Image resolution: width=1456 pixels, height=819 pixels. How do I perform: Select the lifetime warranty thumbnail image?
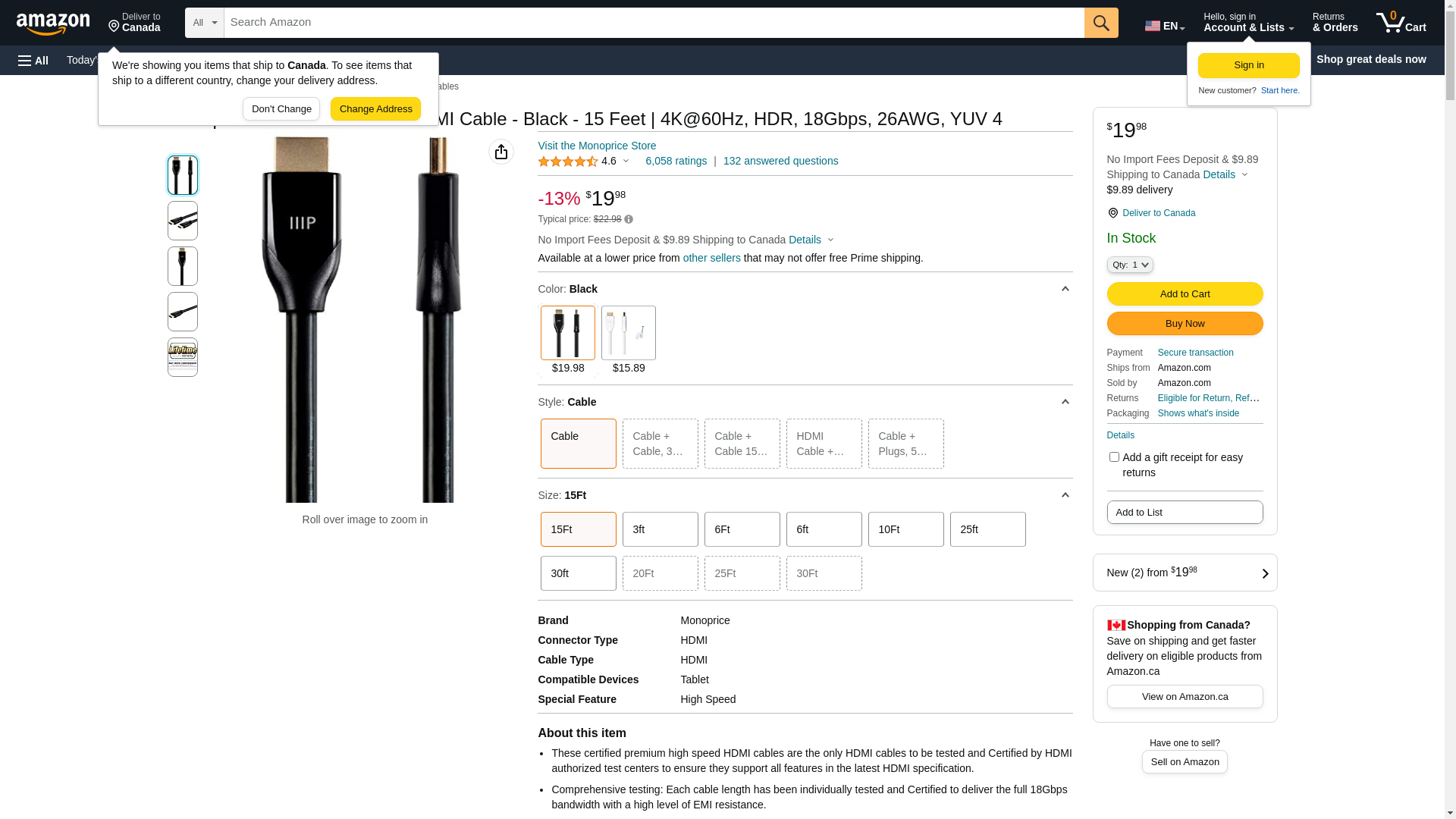coord(183,357)
